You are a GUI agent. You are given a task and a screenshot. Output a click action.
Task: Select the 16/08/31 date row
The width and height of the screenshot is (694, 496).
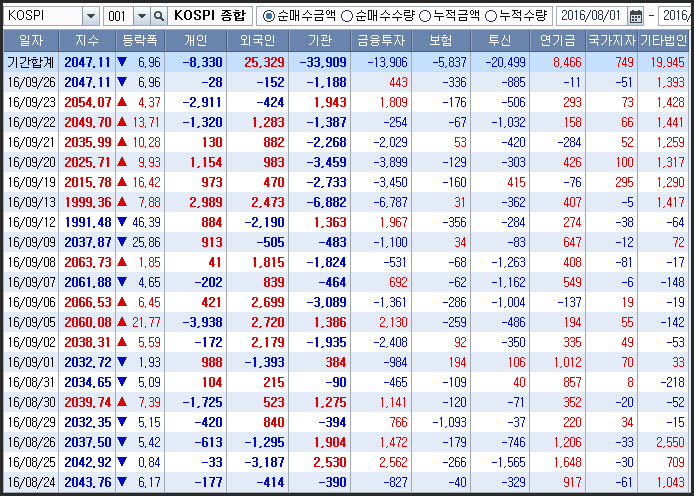[346, 382]
